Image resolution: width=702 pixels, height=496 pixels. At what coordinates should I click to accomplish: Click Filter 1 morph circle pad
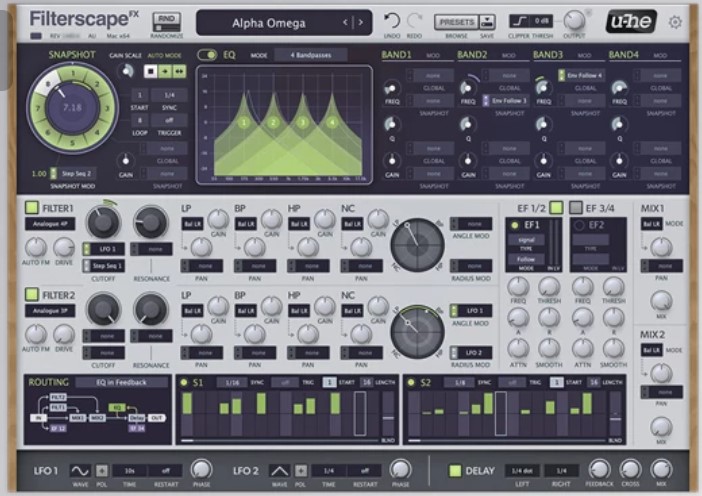pyautogui.click(x=417, y=245)
